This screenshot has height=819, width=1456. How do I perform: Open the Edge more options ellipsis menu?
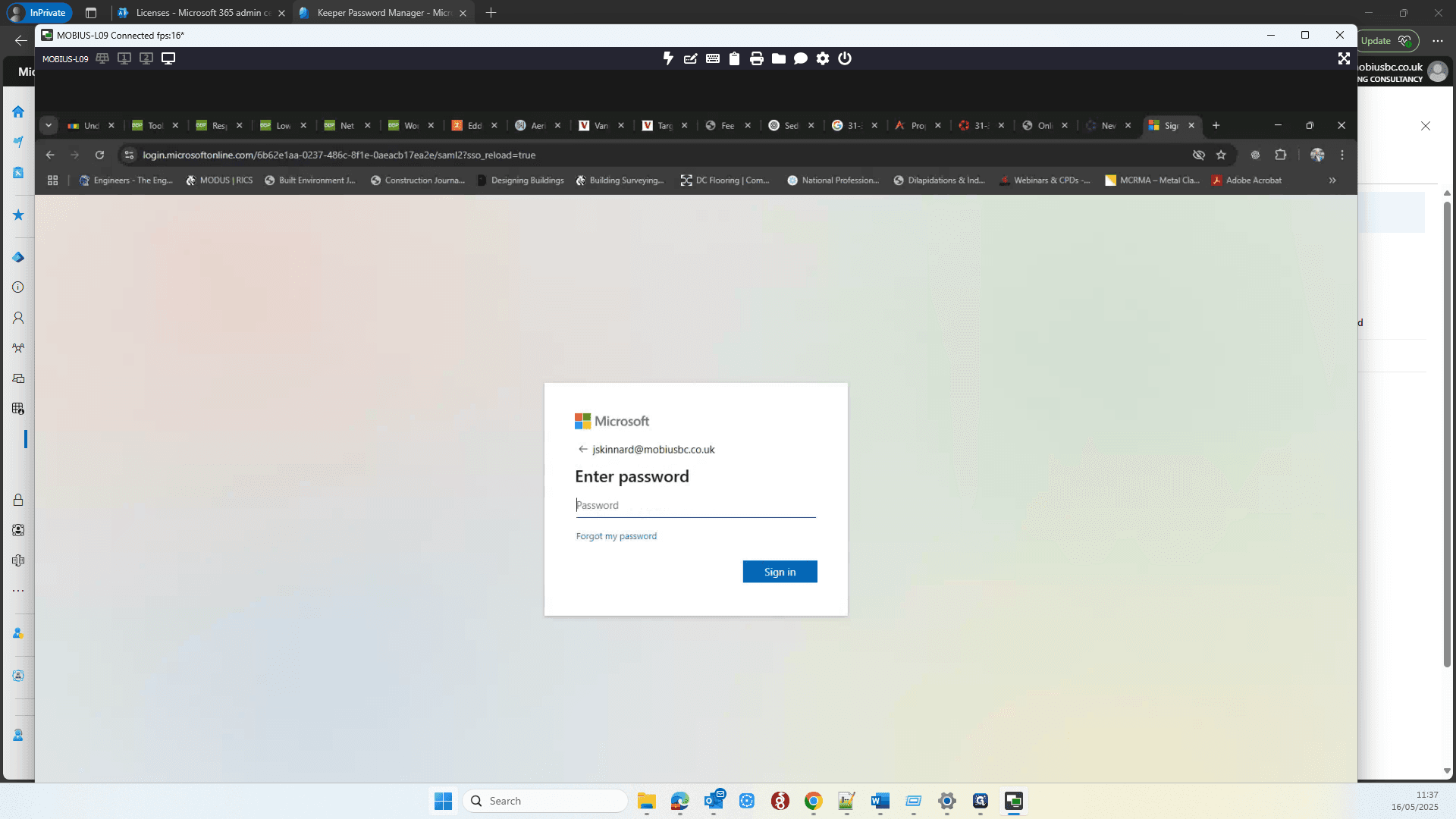pyautogui.click(x=1438, y=41)
